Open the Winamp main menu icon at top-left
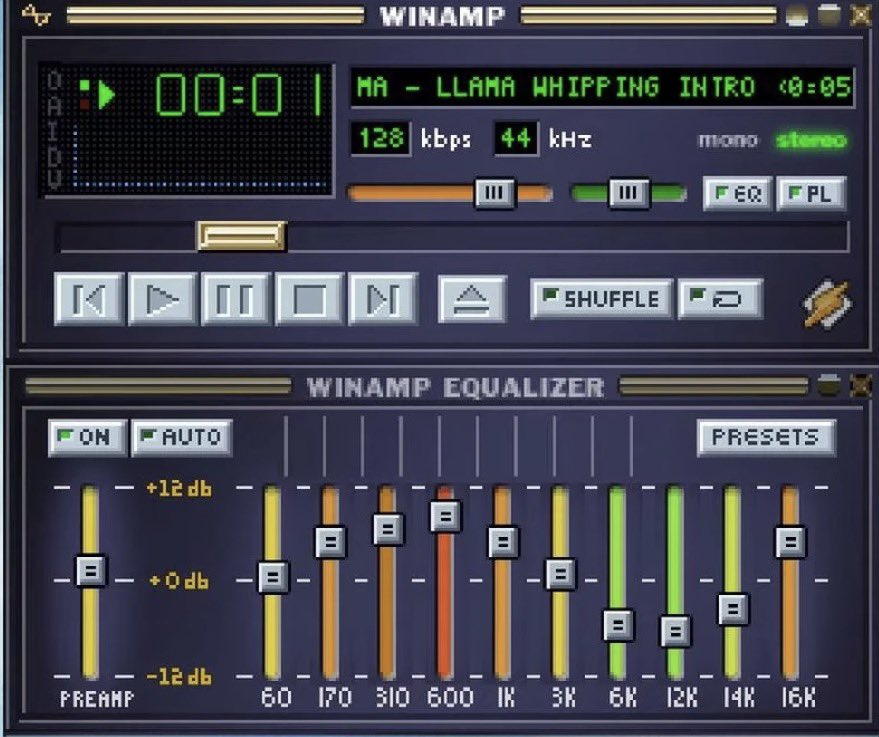The image size is (879, 737). tap(36, 15)
